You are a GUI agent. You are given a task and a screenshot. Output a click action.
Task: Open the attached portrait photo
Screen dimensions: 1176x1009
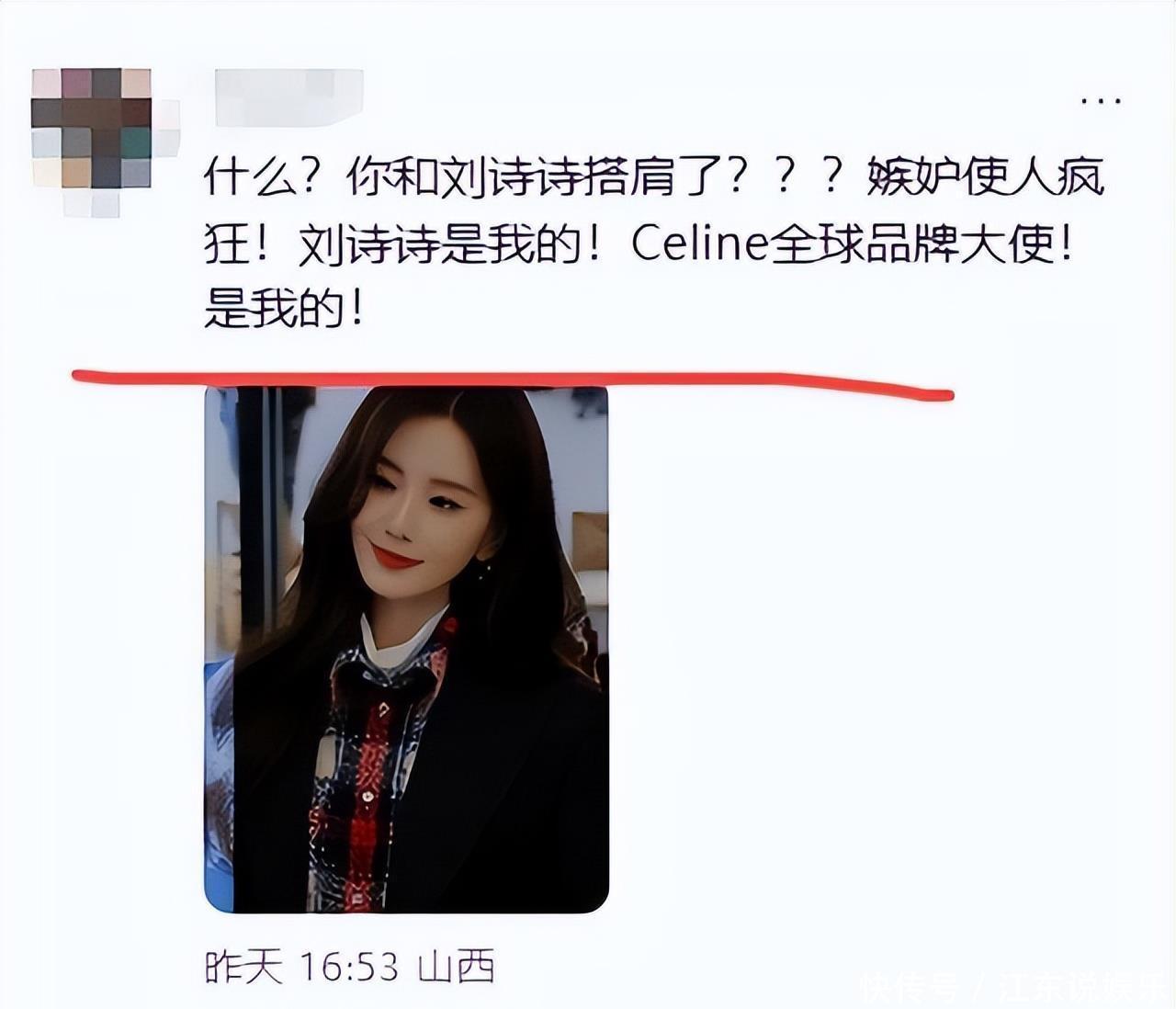406,650
